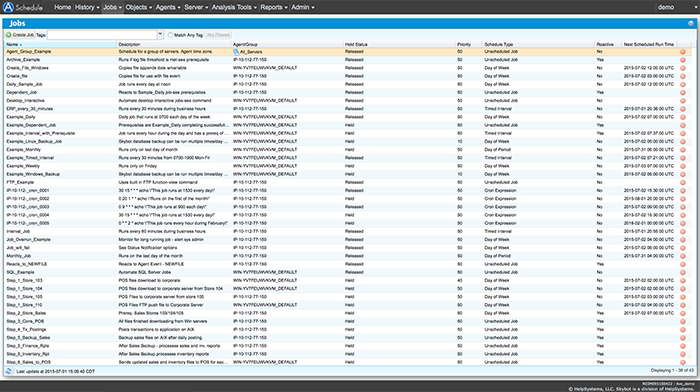Select the Example_Linux_Backup_Job row name
Screen dimensions: 700x392
pyautogui.click(x=34, y=142)
